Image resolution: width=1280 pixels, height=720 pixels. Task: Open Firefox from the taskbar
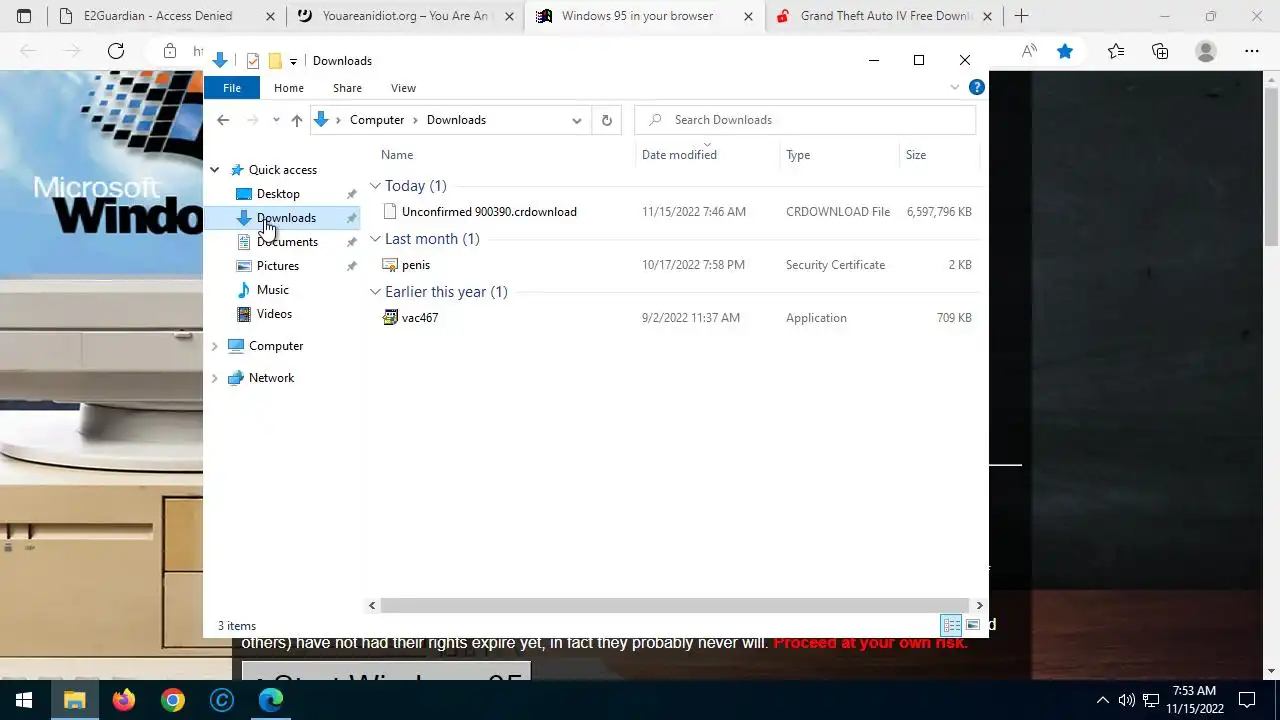124,700
